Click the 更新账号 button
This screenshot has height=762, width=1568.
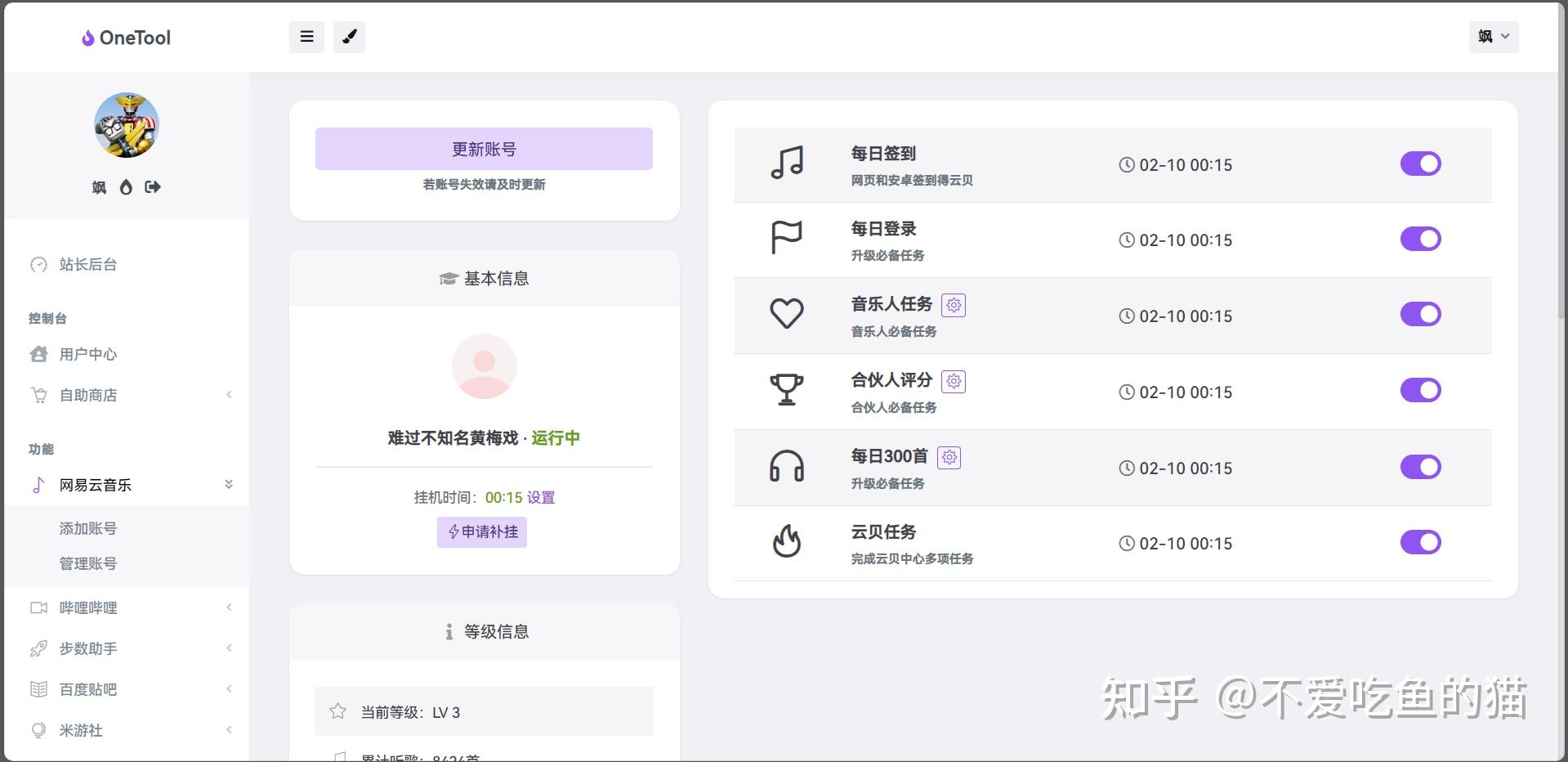click(483, 148)
